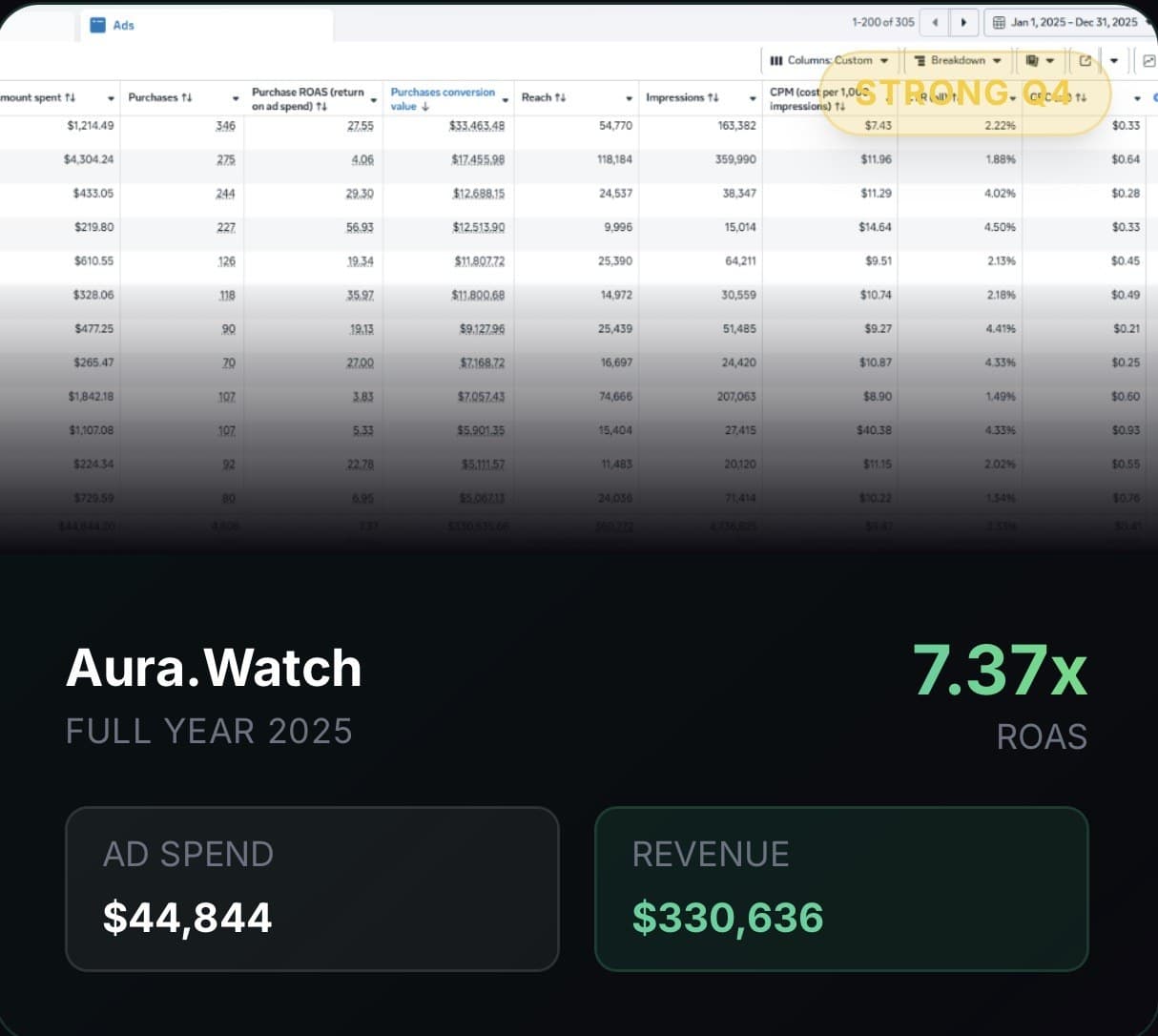Screen dimensions: 1158x1036
Task: Click the 29.30 ROAS value
Action: 361,194
